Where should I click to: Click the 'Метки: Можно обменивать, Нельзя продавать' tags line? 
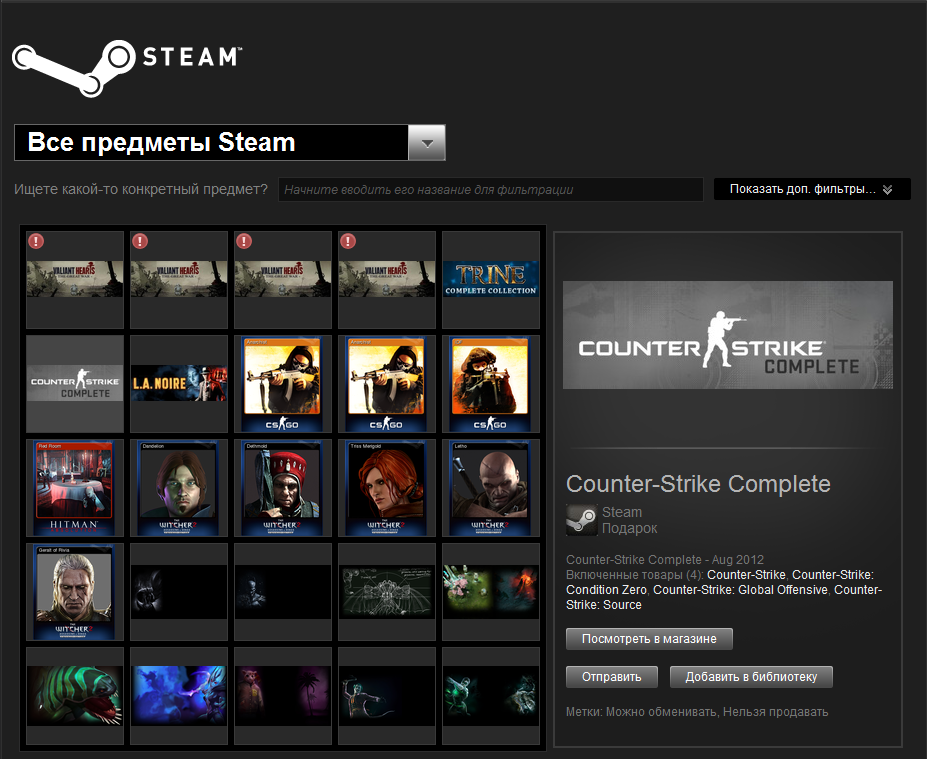[697, 712]
